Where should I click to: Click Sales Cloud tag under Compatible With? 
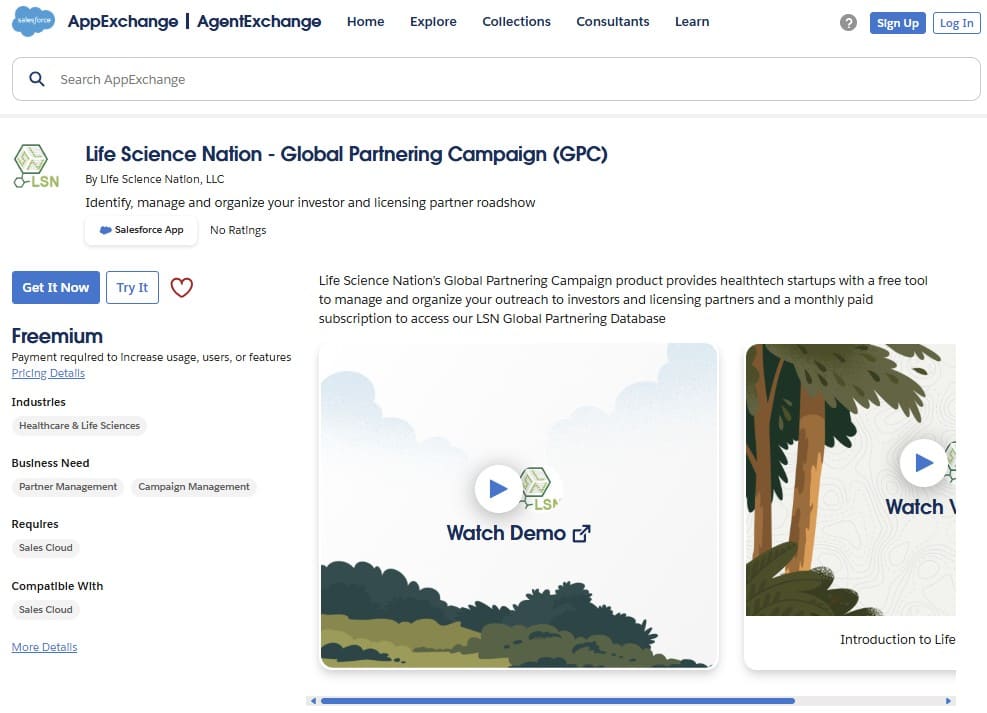tap(45, 609)
